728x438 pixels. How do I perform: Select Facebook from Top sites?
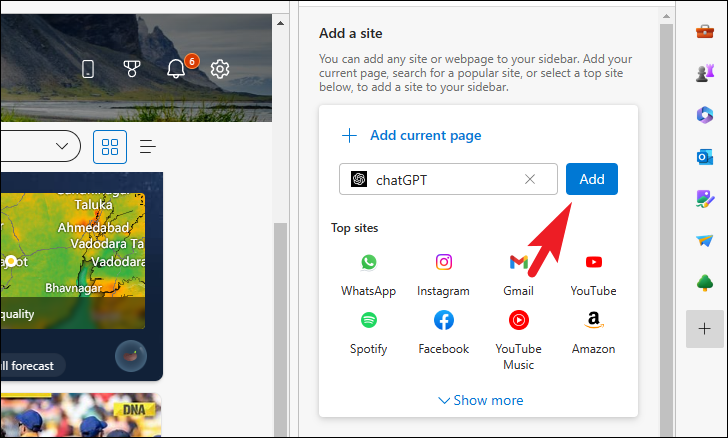click(443, 333)
